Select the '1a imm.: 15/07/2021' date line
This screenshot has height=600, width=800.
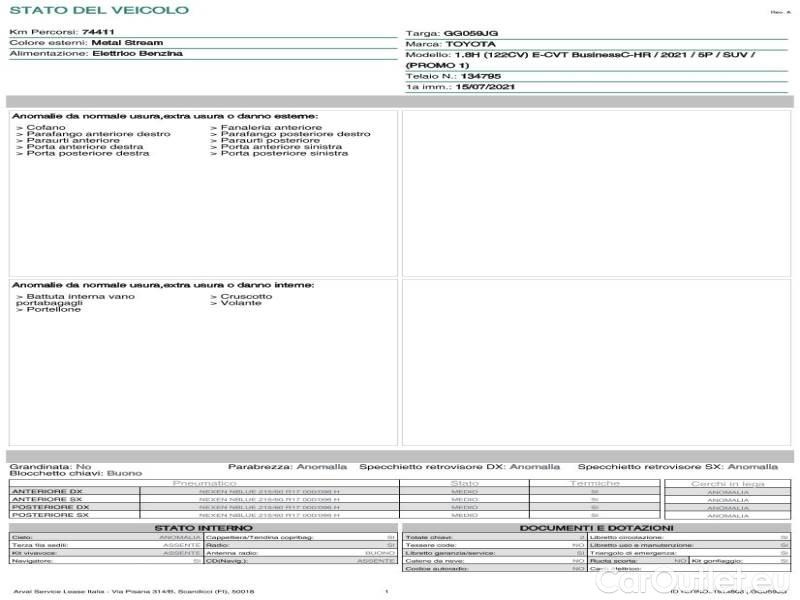pos(460,87)
